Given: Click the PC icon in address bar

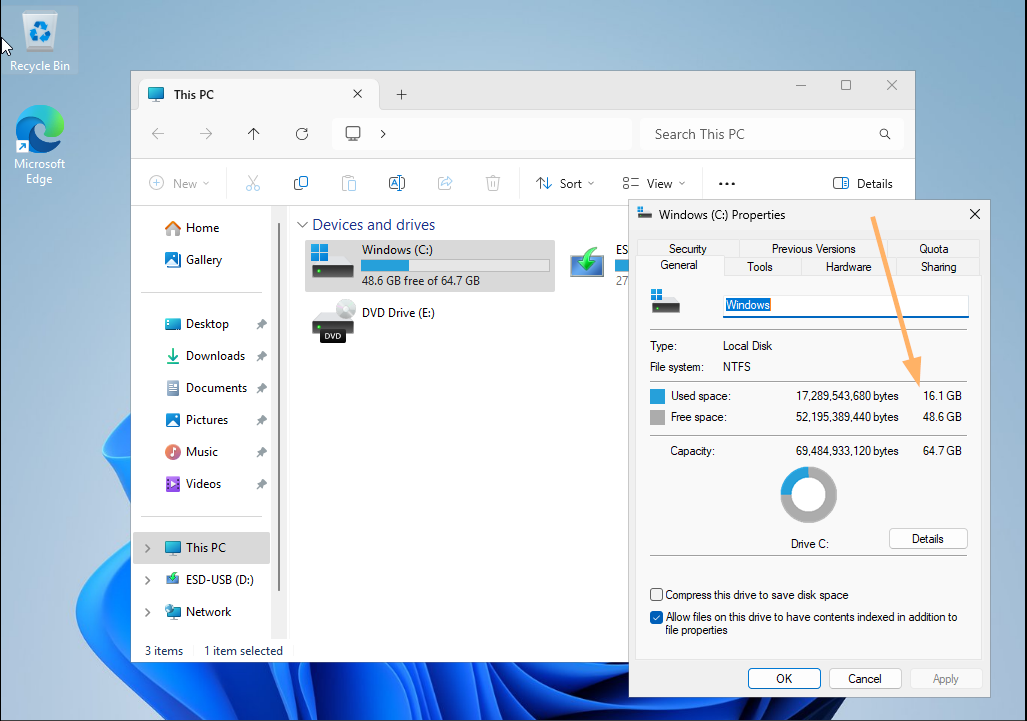Looking at the screenshot, I should coord(353,134).
